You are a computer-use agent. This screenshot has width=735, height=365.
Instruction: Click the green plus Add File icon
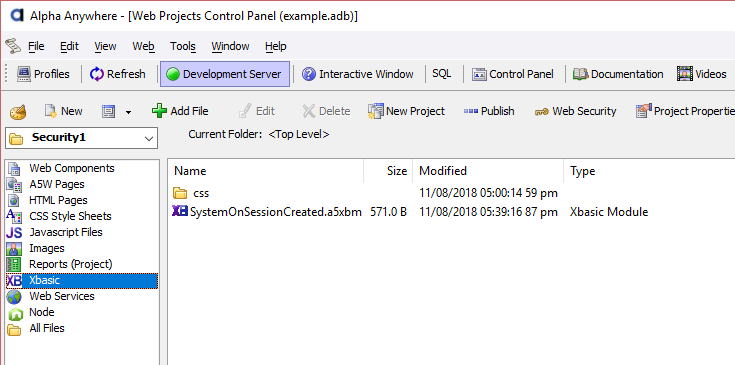[x=159, y=111]
